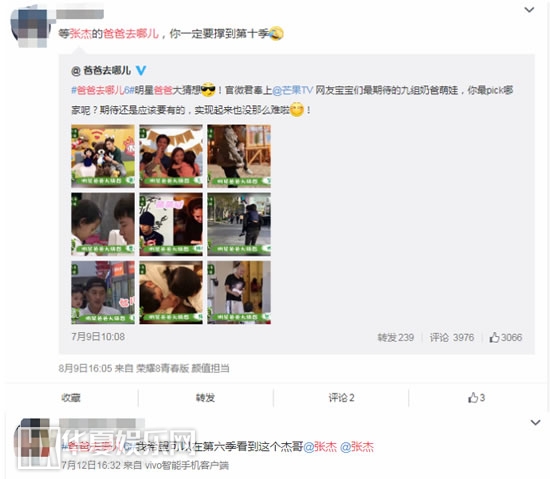
Task: Open the @芒果TV mention link
Action: [x=293, y=90]
